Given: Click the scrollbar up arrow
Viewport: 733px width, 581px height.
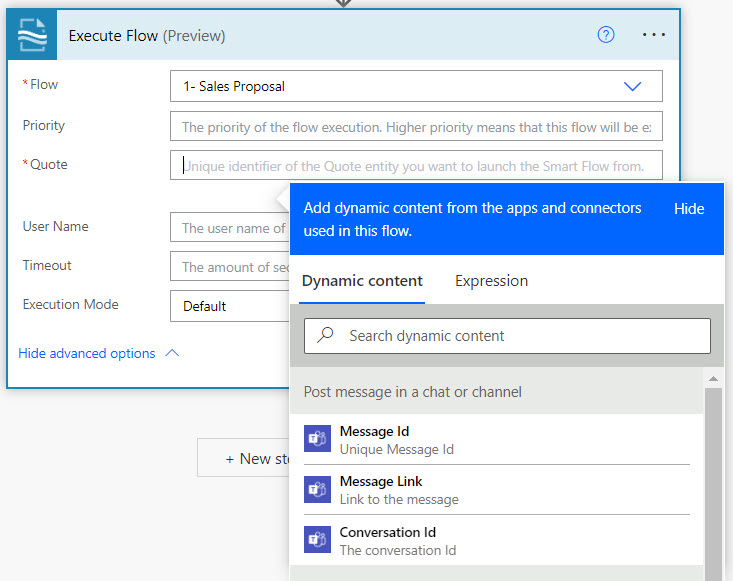Looking at the screenshot, I should coord(713,379).
